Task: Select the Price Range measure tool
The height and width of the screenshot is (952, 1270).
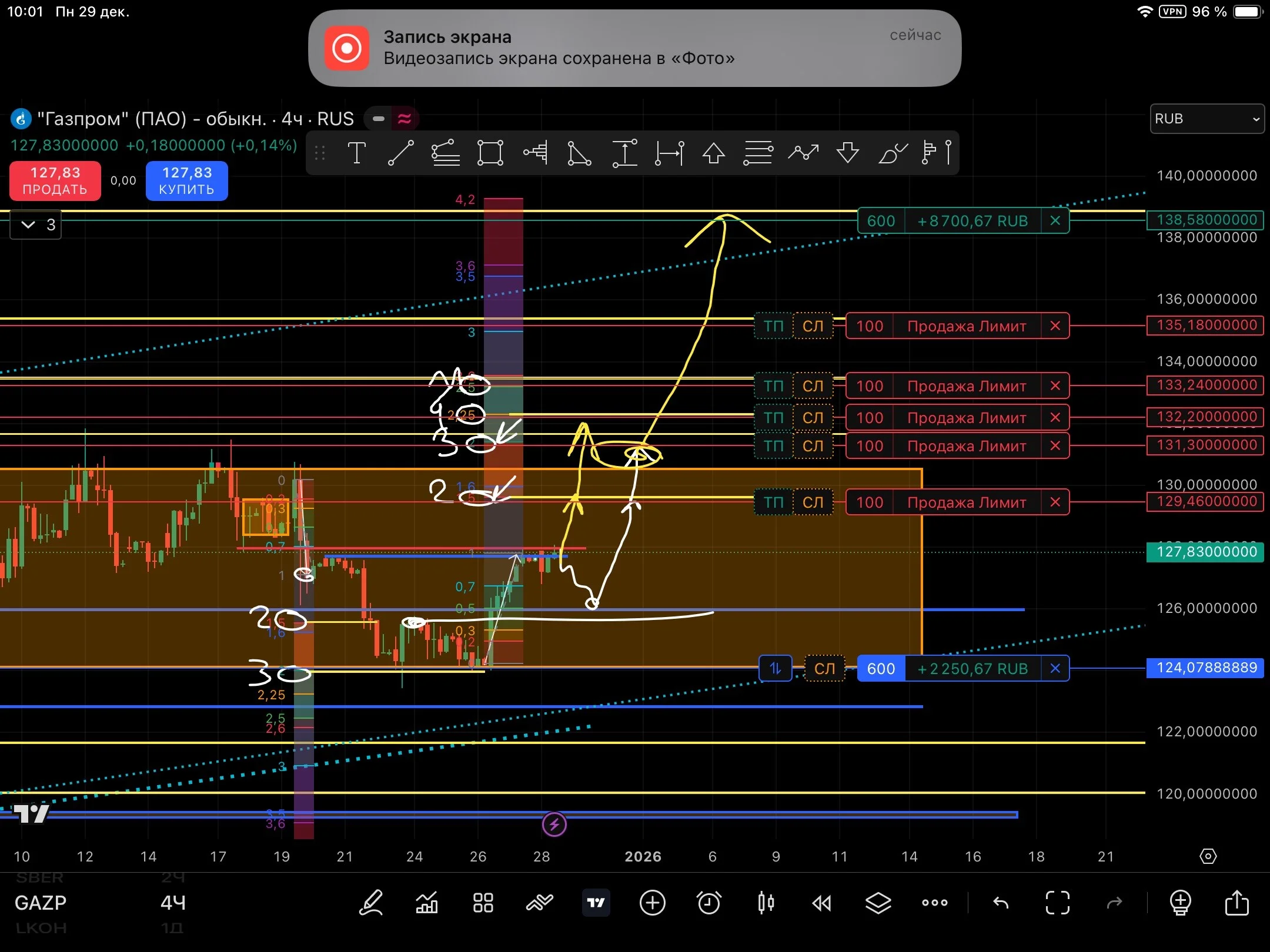Action: (x=624, y=153)
